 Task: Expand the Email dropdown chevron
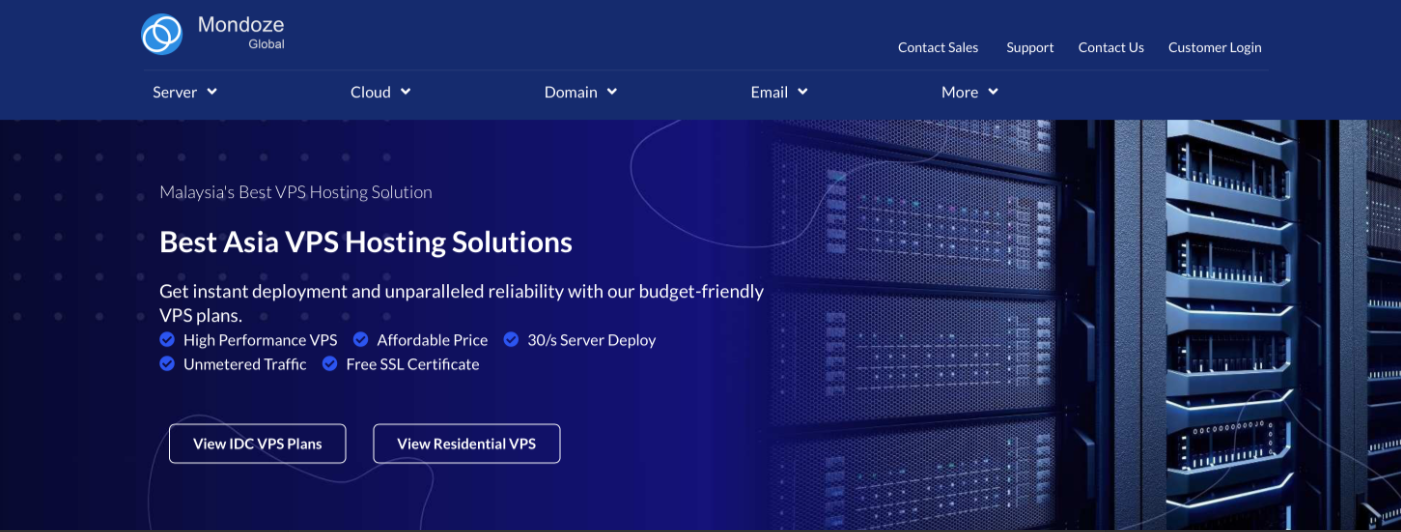pyautogui.click(x=803, y=91)
